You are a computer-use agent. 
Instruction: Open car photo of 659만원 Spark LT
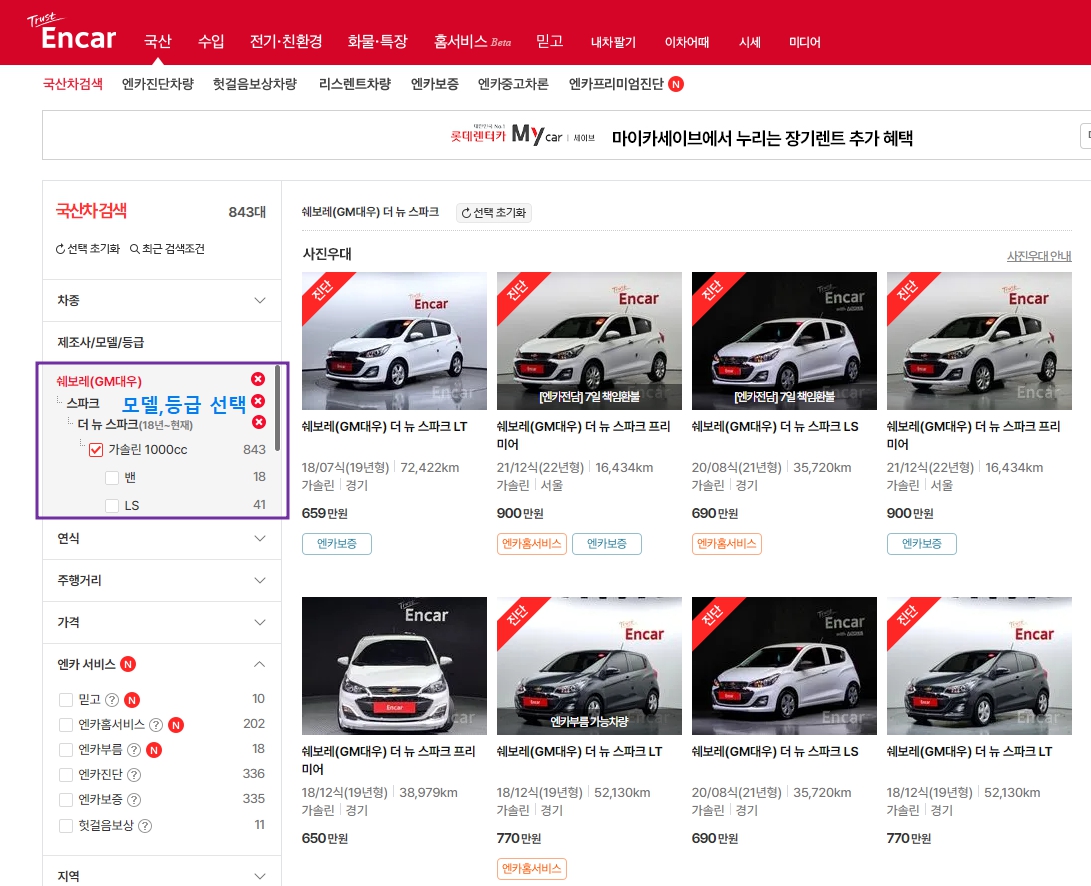click(395, 341)
